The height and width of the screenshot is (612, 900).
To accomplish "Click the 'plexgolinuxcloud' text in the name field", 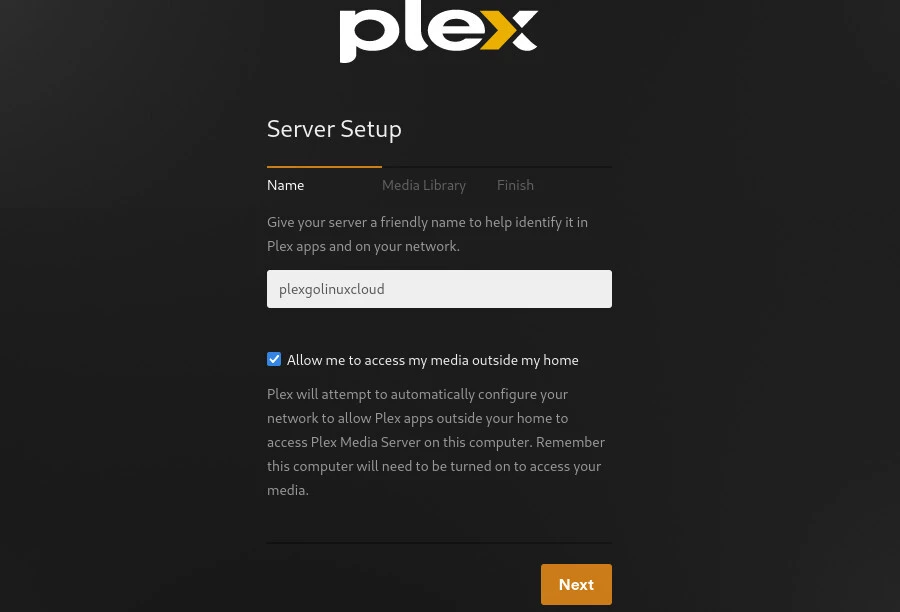I will click(331, 289).
